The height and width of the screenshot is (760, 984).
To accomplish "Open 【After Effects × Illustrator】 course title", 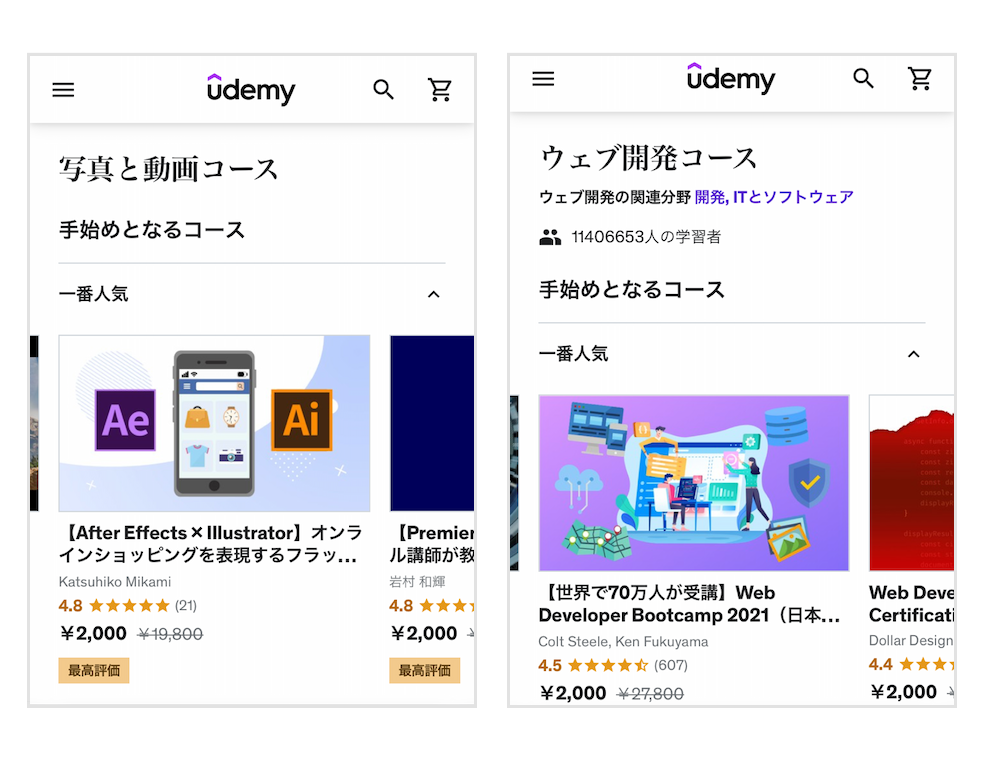I will point(211,543).
